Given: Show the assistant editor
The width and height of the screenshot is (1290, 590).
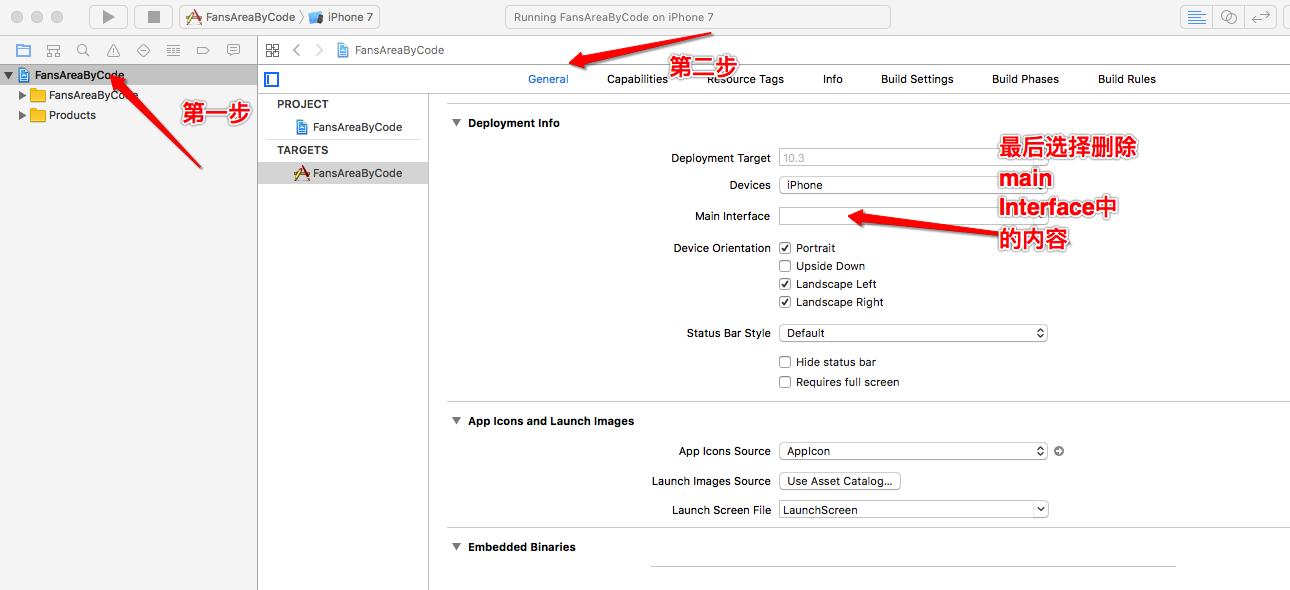Looking at the screenshot, I should 1229,17.
